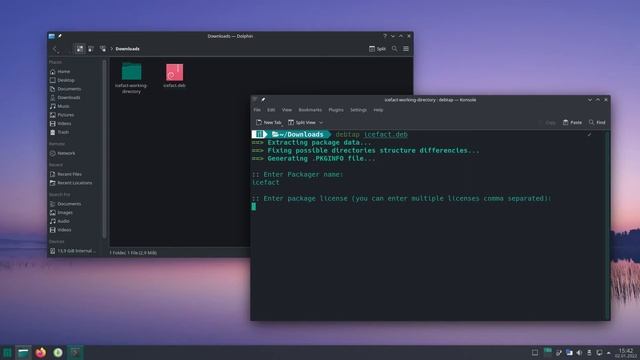Open the Bookmarks menu in Konsole
The image size is (640, 360).
pyautogui.click(x=310, y=110)
